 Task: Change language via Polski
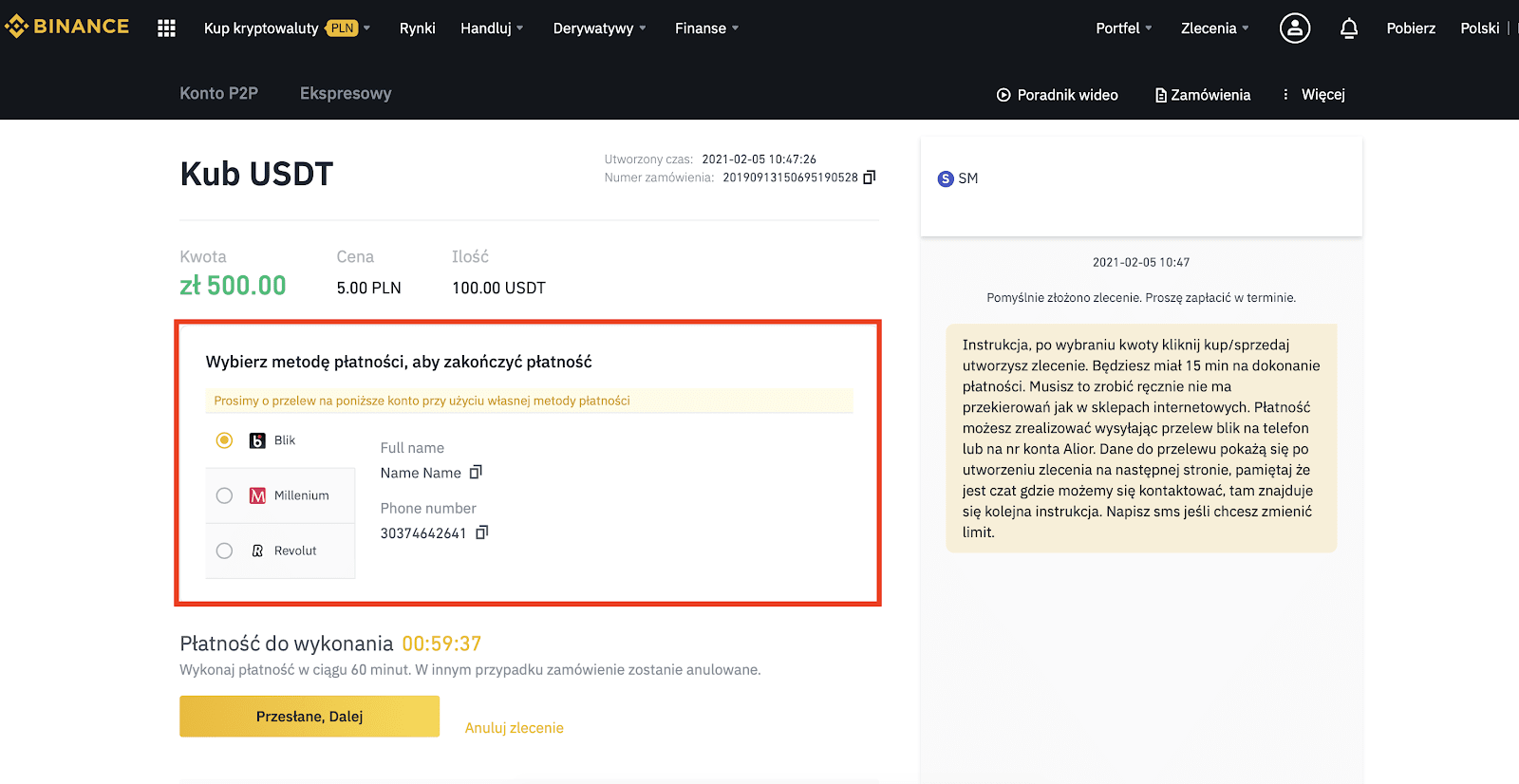1480,28
